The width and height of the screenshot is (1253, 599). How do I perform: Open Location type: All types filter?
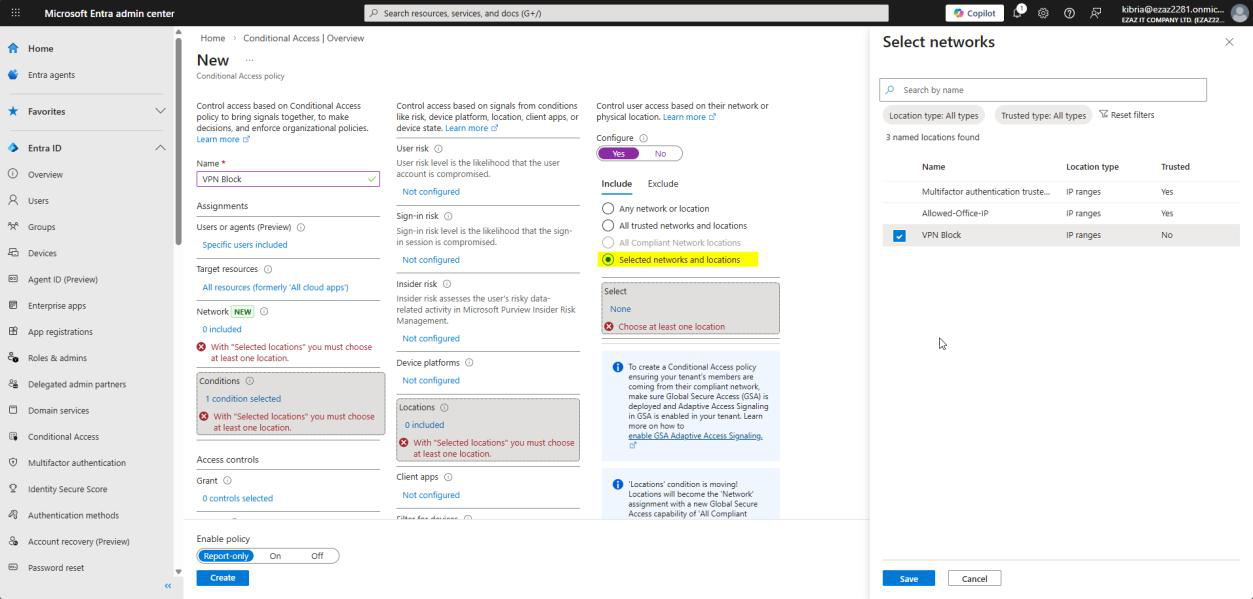click(933, 115)
